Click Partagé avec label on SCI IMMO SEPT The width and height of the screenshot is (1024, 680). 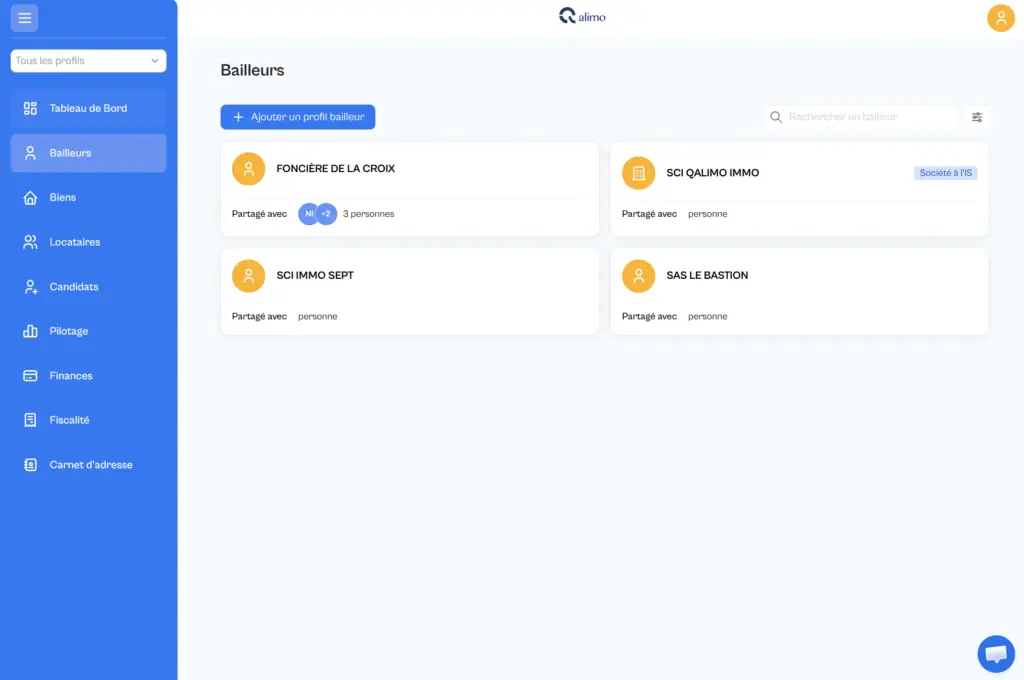259,316
